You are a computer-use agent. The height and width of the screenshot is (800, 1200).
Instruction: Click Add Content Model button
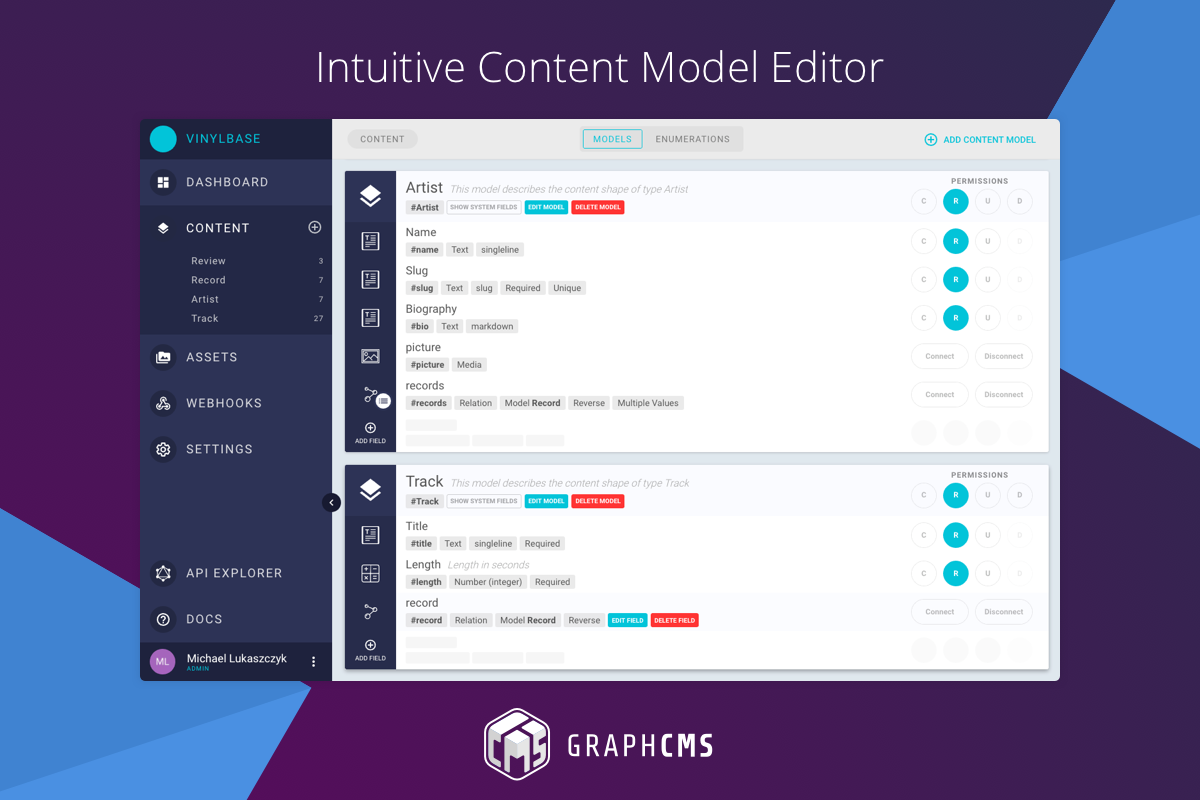980,140
